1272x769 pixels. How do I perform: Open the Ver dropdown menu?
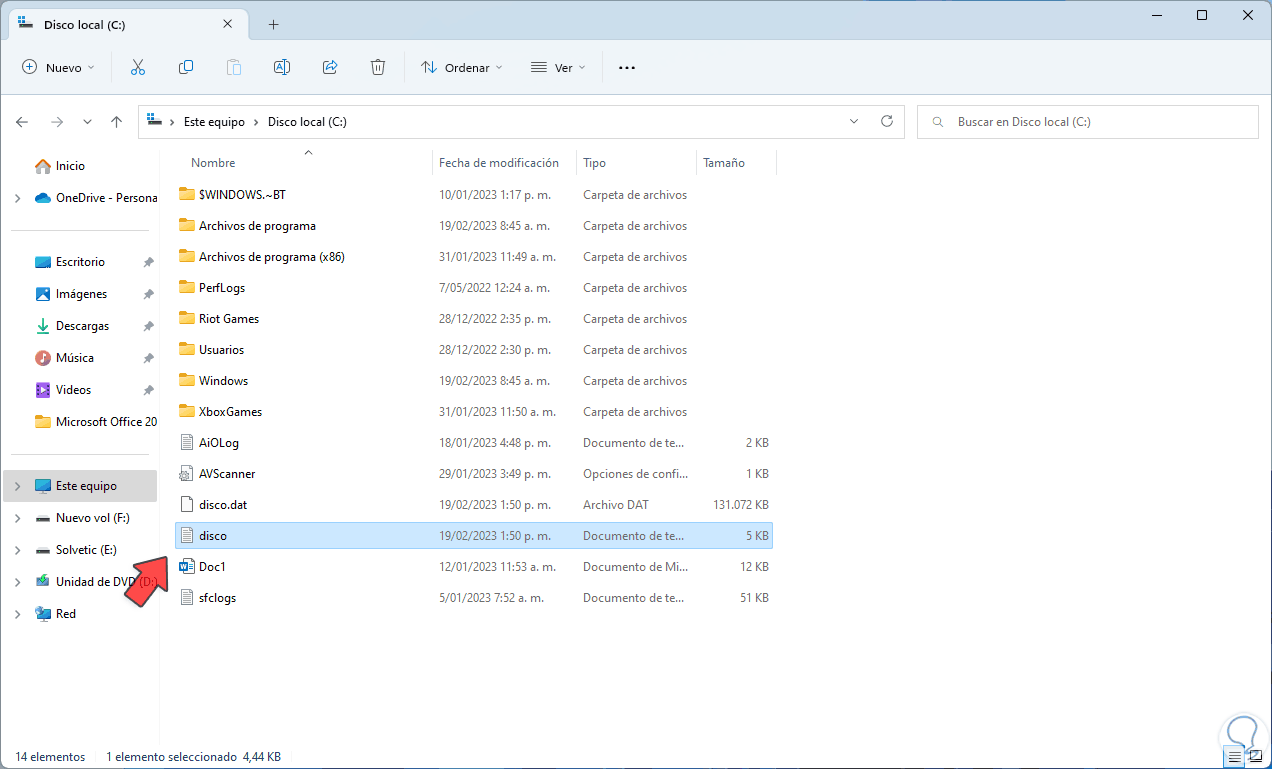pos(558,67)
